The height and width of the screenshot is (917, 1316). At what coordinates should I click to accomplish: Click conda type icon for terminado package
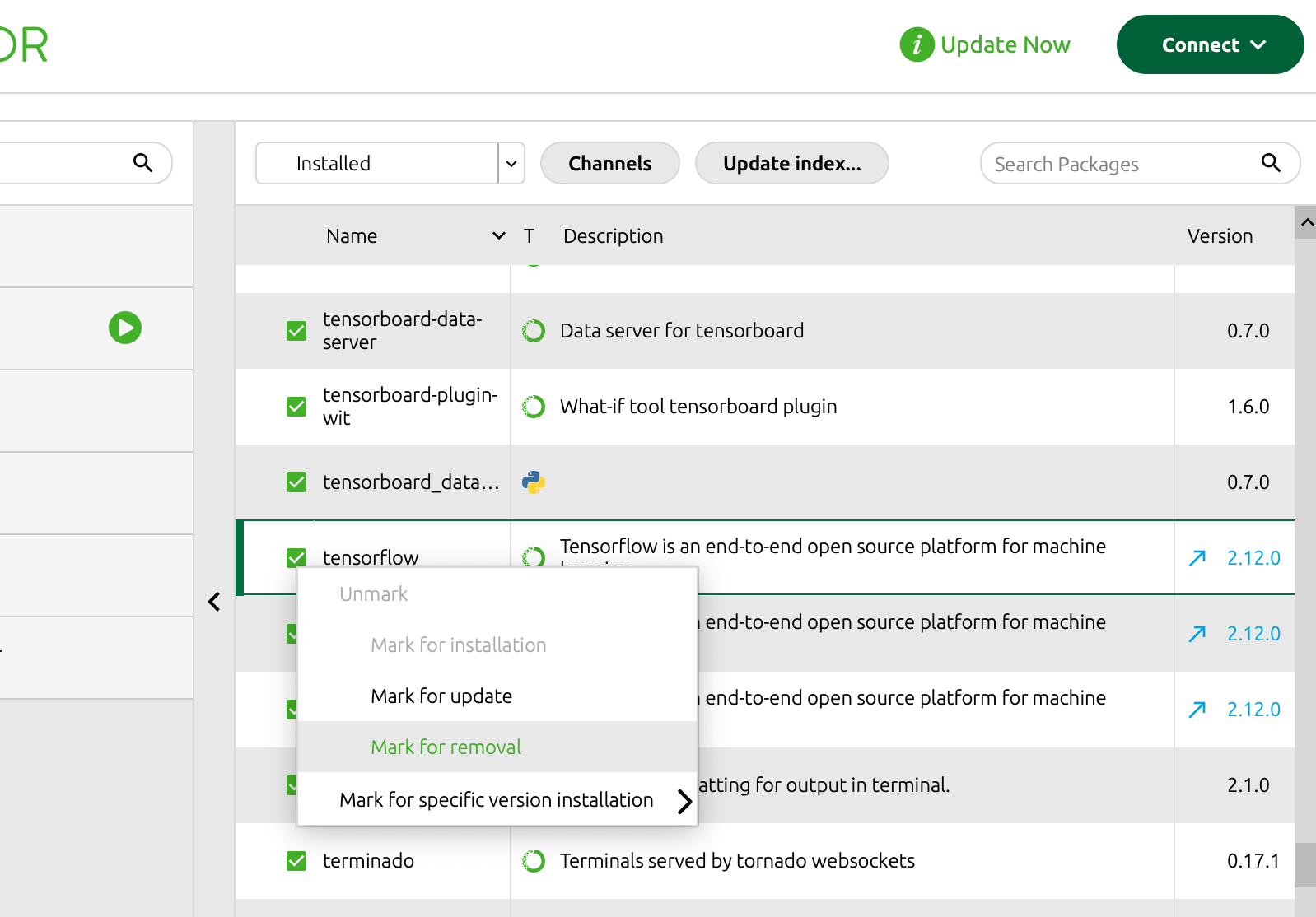point(534,861)
